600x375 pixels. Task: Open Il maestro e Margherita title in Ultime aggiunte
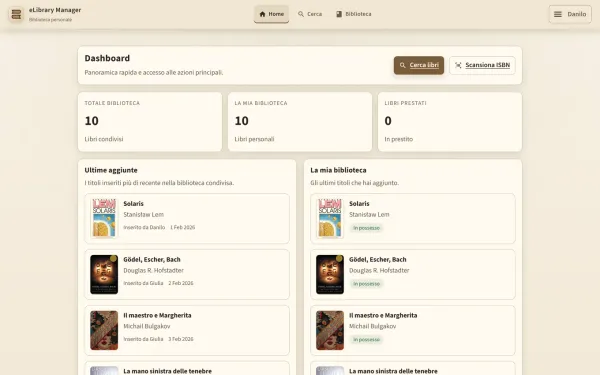point(157,315)
